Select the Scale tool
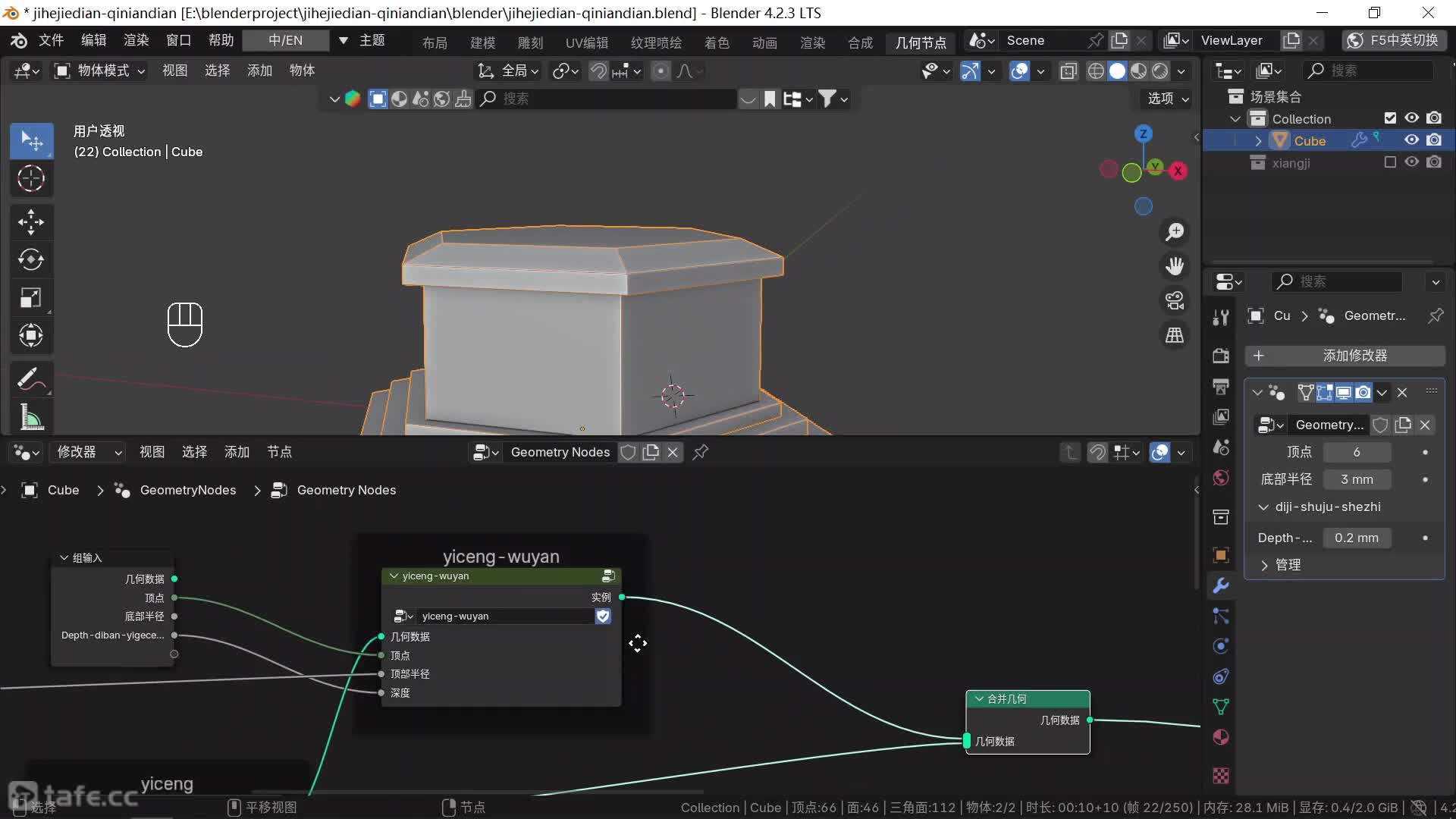 pyautogui.click(x=31, y=298)
